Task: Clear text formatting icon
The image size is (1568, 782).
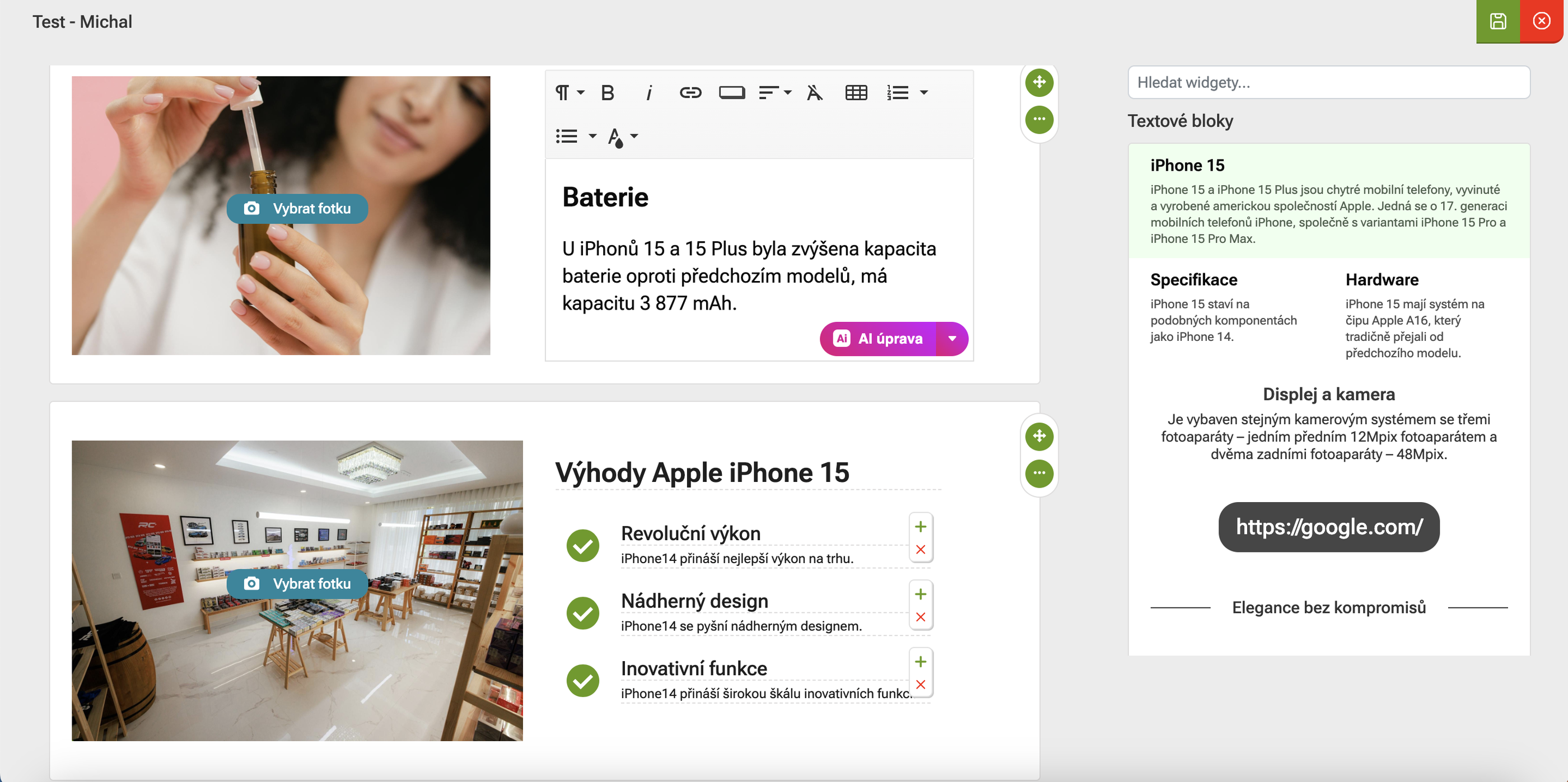Action: 814,92
